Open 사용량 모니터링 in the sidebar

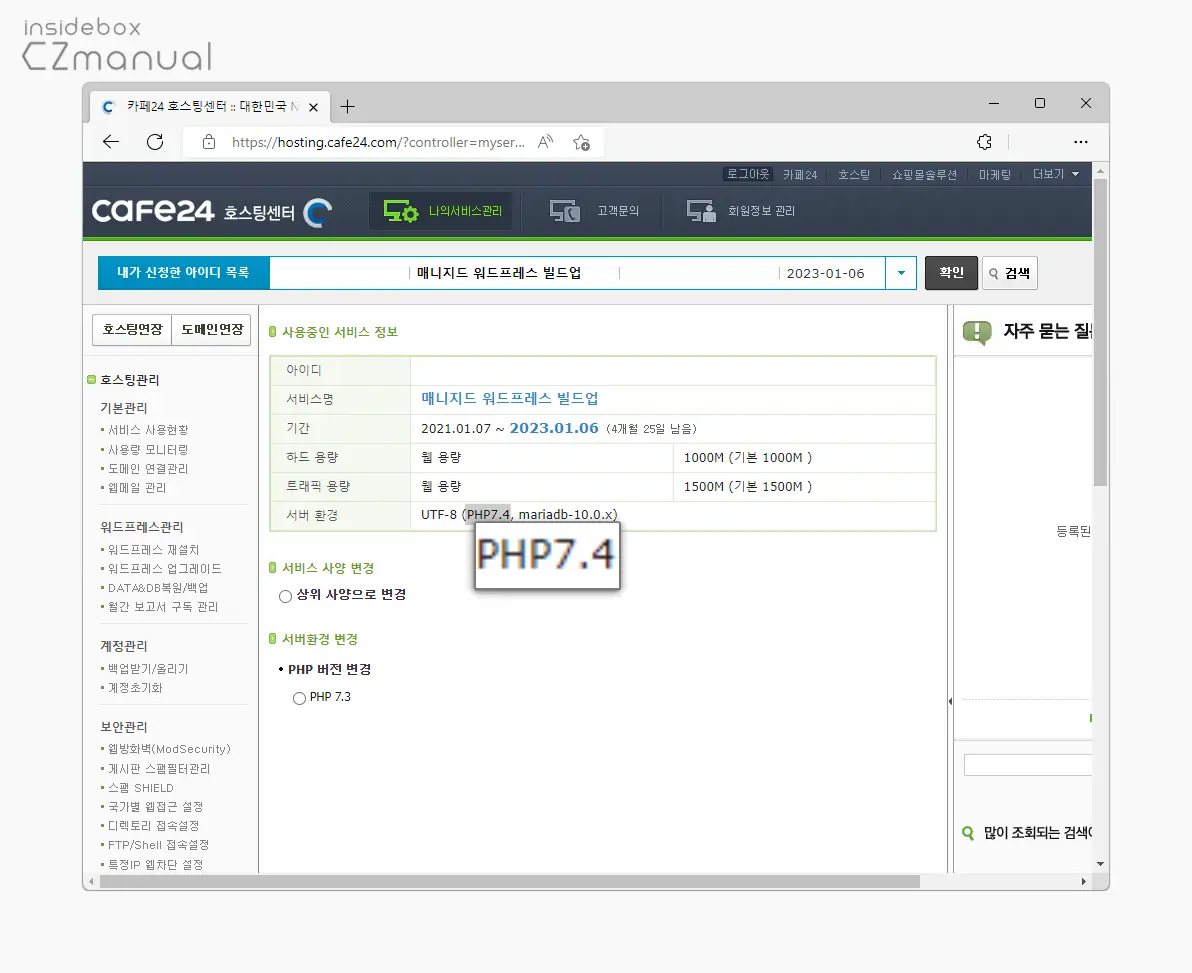pyautogui.click(x=148, y=450)
